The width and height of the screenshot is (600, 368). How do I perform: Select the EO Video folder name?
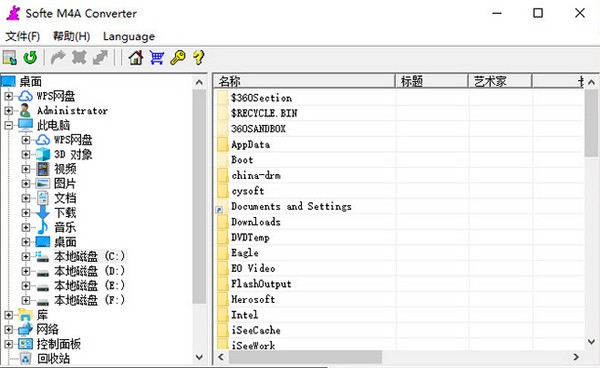tap(253, 269)
